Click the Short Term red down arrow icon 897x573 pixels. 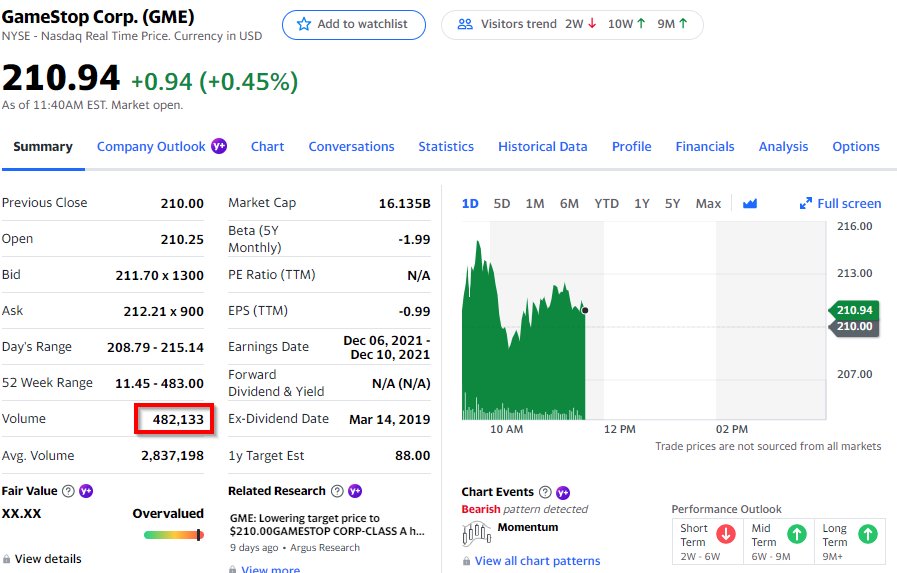tap(726, 534)
